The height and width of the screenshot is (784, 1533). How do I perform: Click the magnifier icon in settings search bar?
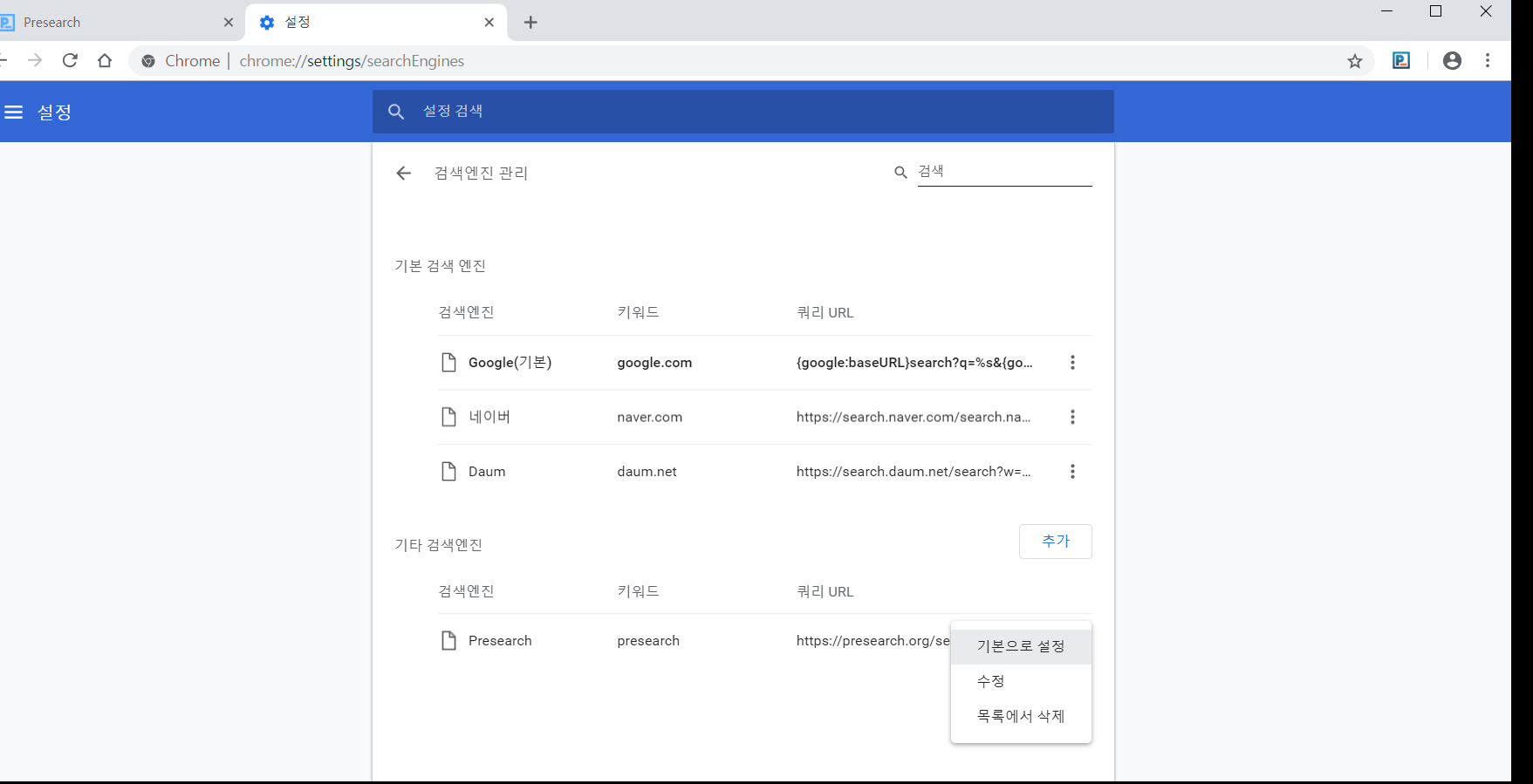tap(396, 112)
